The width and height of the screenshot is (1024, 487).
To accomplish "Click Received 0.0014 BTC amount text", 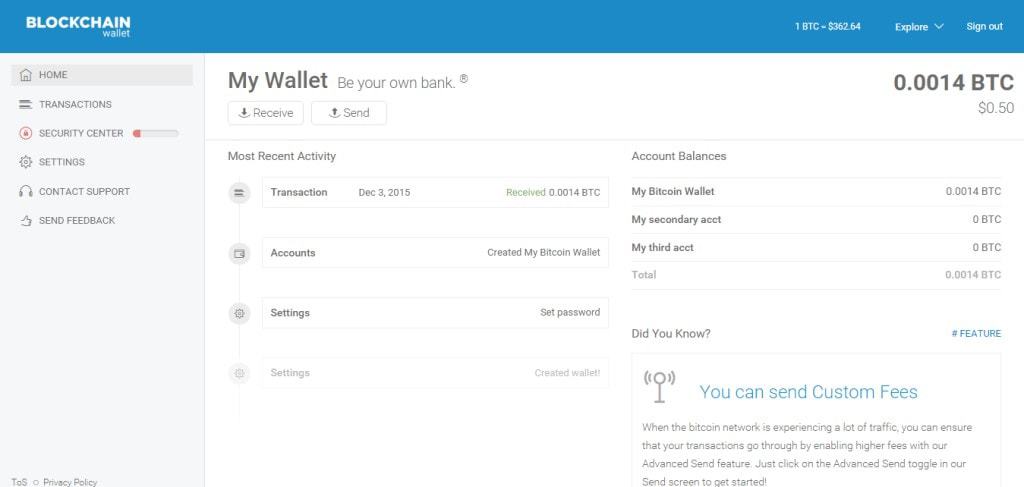I will (552, 193).
